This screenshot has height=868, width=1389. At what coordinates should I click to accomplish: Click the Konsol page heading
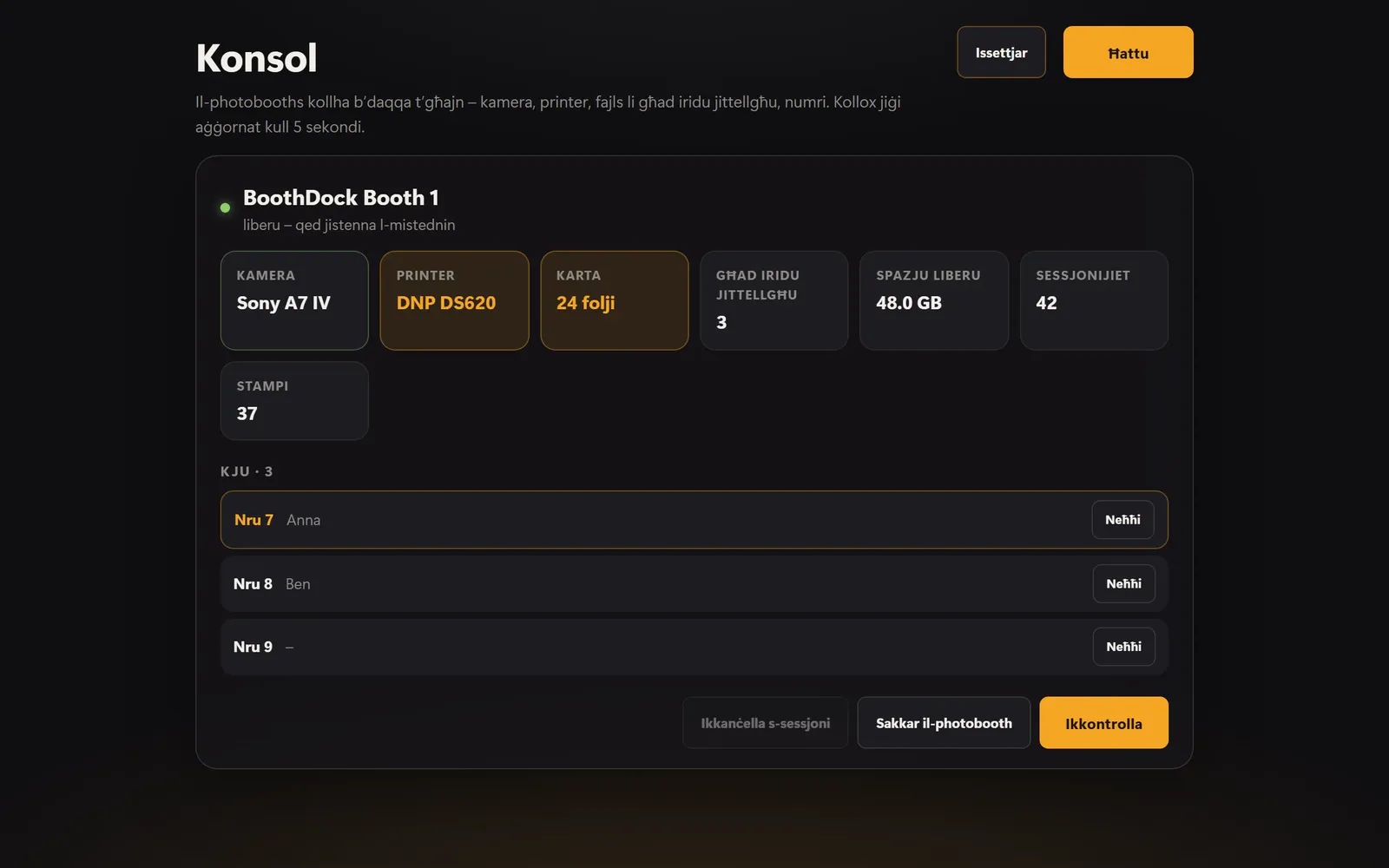tap(256, 58)
